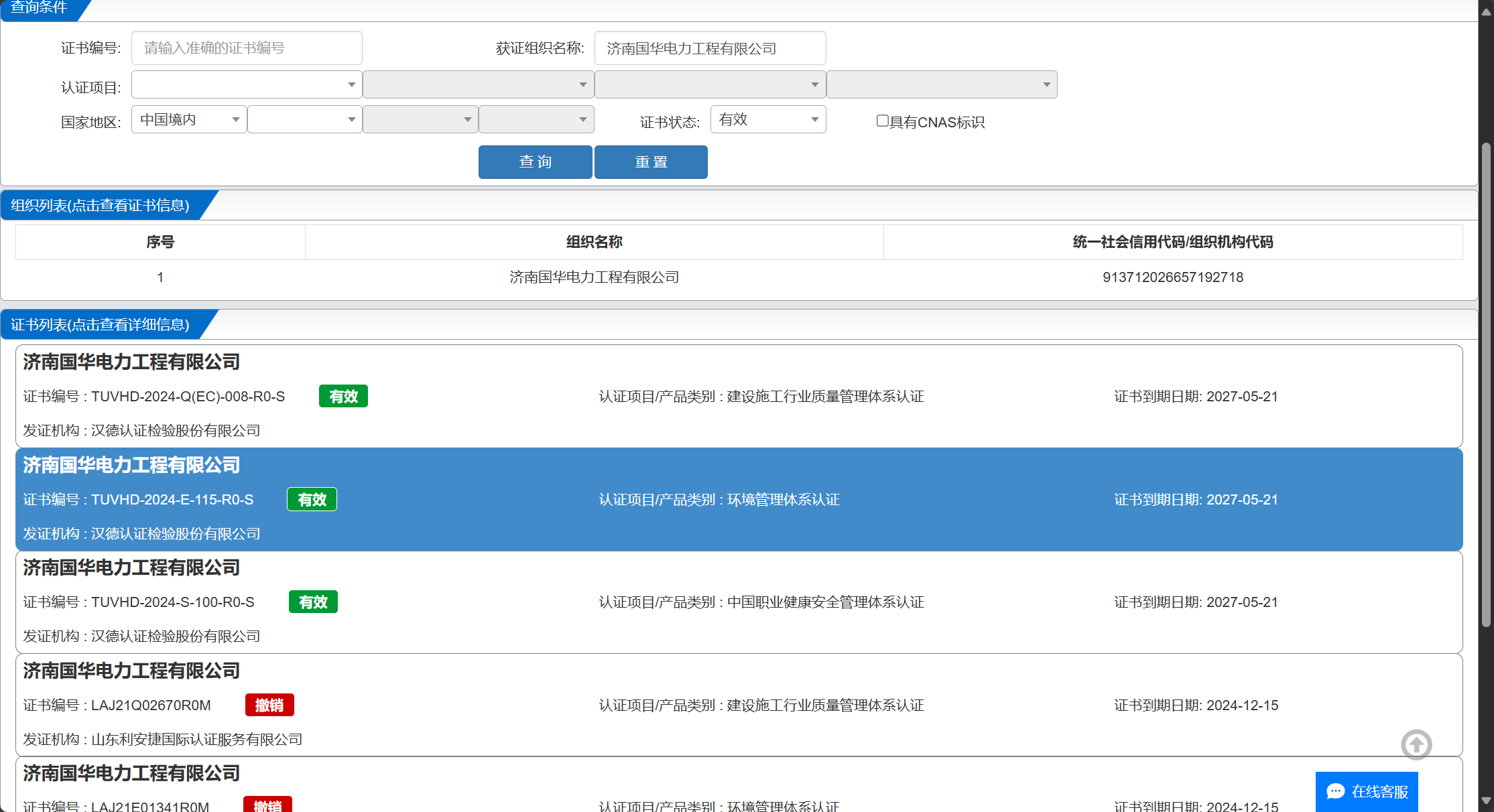
Task: Open the 中国境内 country dropdown
Action: point(189,119)
